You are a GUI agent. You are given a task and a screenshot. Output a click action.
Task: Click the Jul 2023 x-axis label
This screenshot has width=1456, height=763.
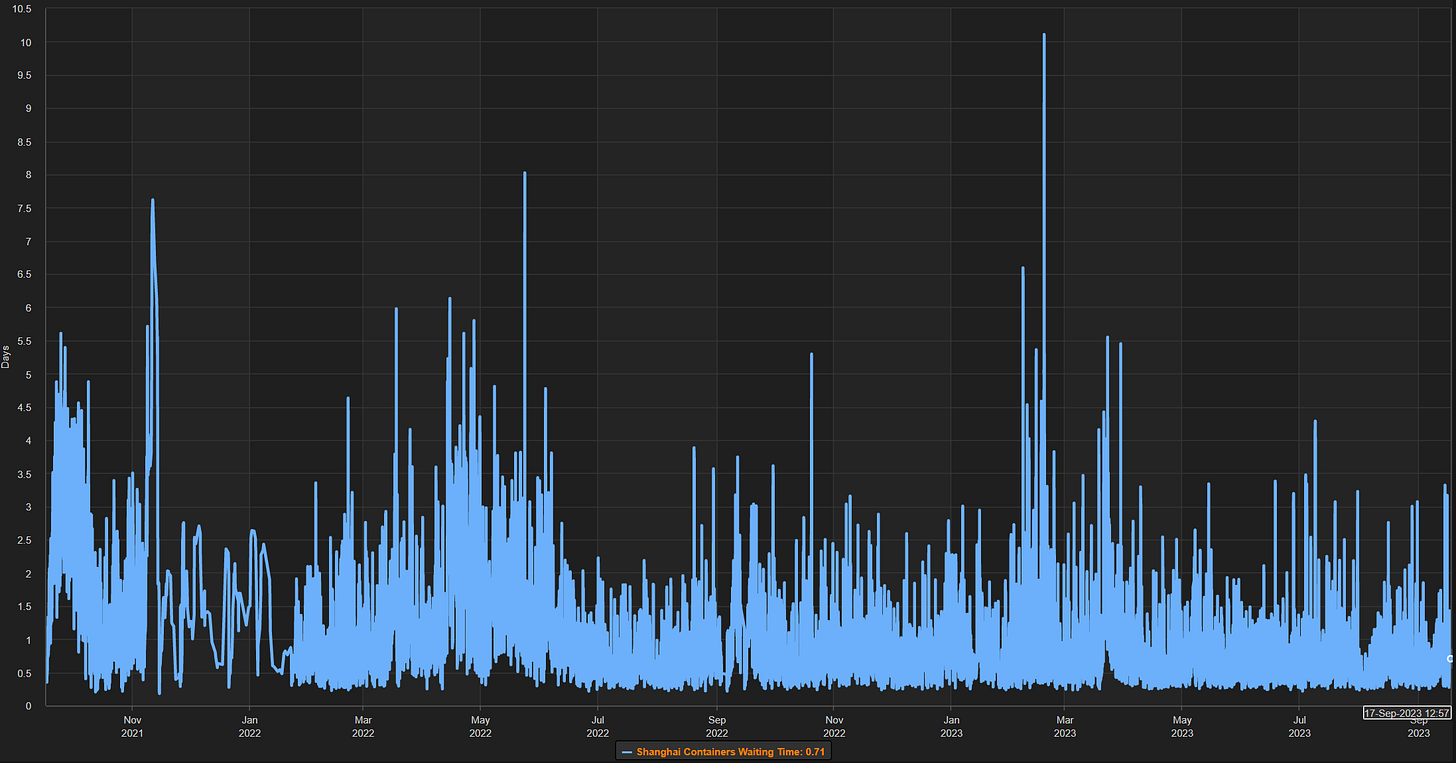[x=1299, y=726]
